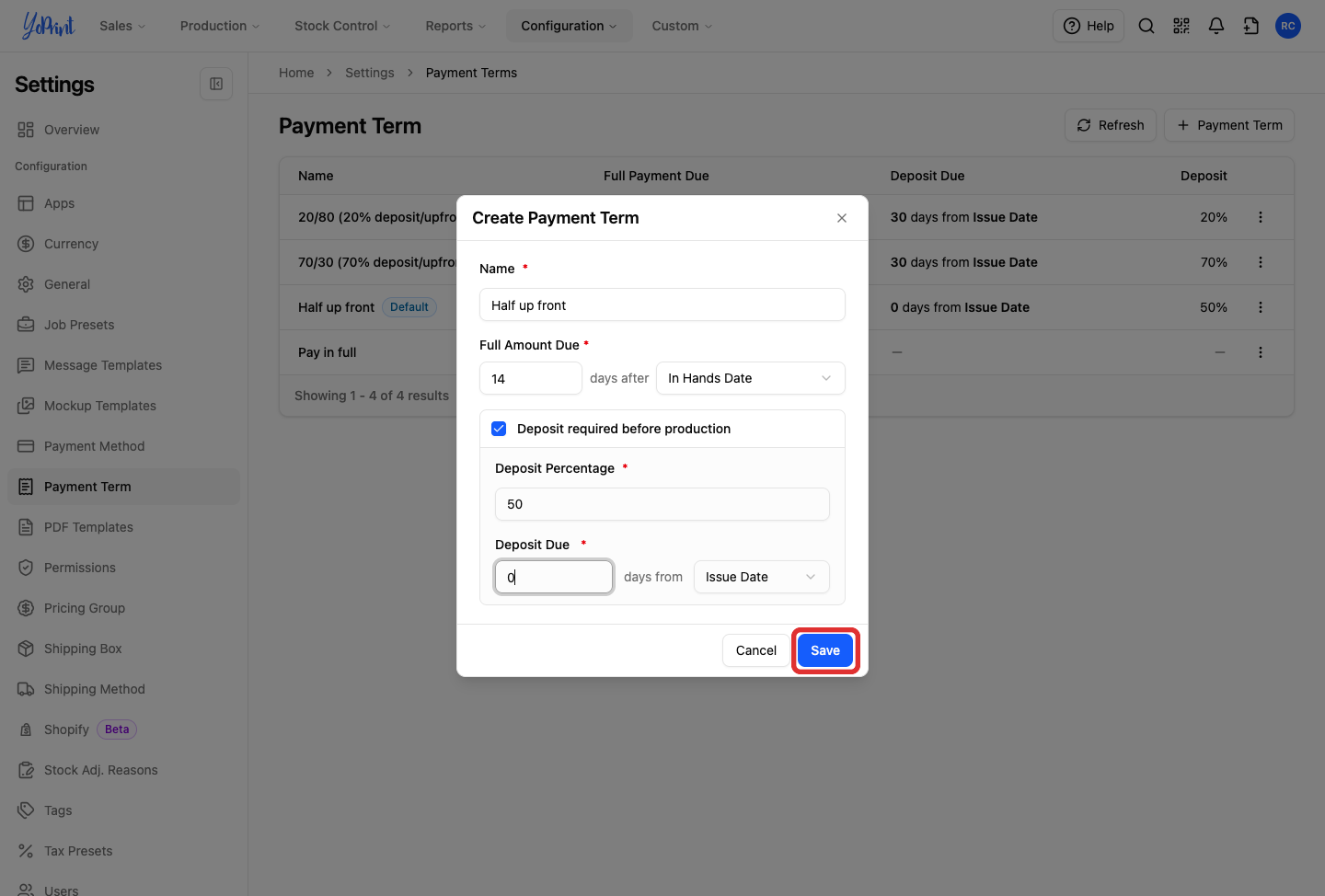This screenshot has height=896, width=1325.
Task: Open Shipping Box settings
Action: click(x=123, y=649)
